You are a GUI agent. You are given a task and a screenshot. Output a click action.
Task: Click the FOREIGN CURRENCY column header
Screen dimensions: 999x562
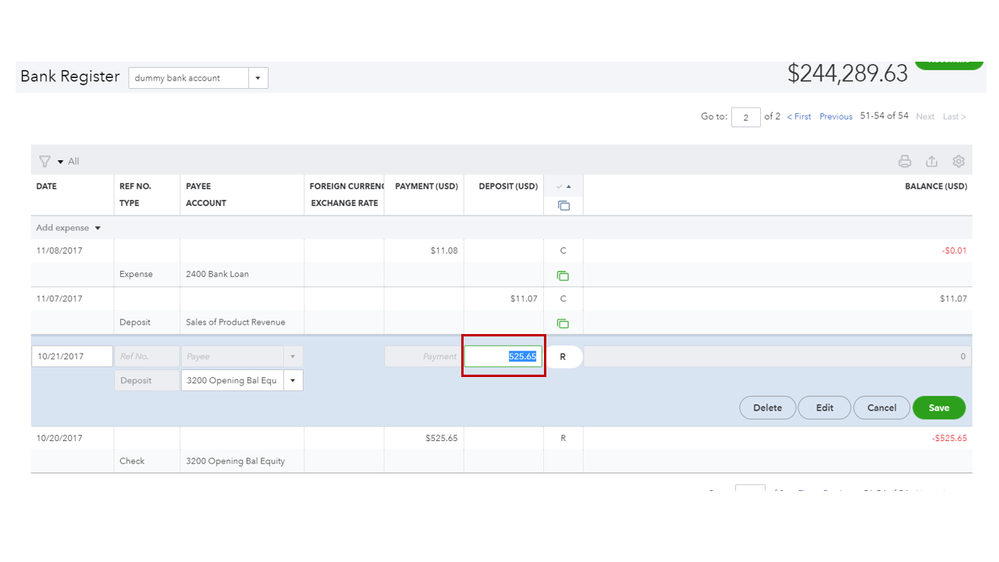[347, 186]
